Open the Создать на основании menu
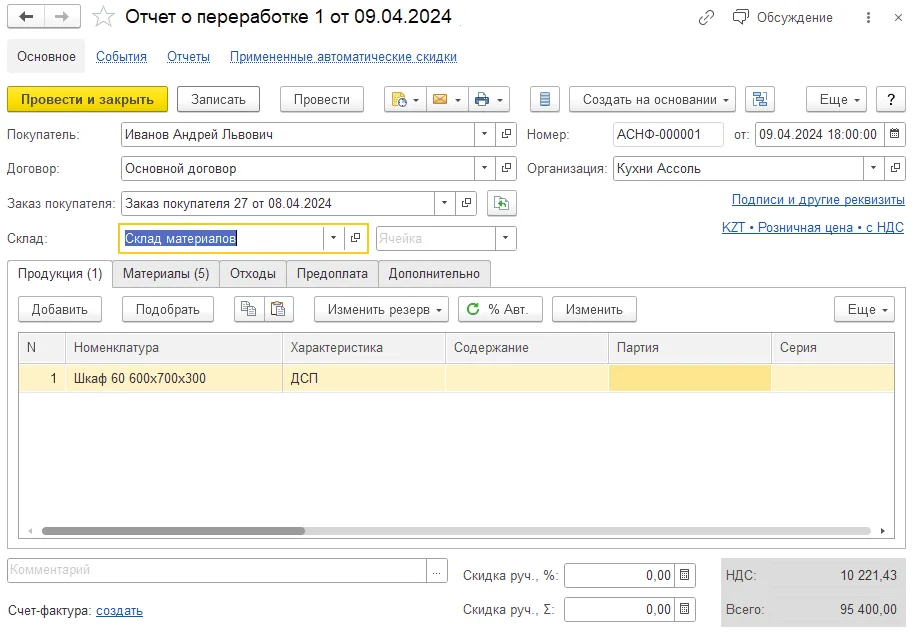Image resolution: width=918 pixels, height=633 pixels. 652,100
